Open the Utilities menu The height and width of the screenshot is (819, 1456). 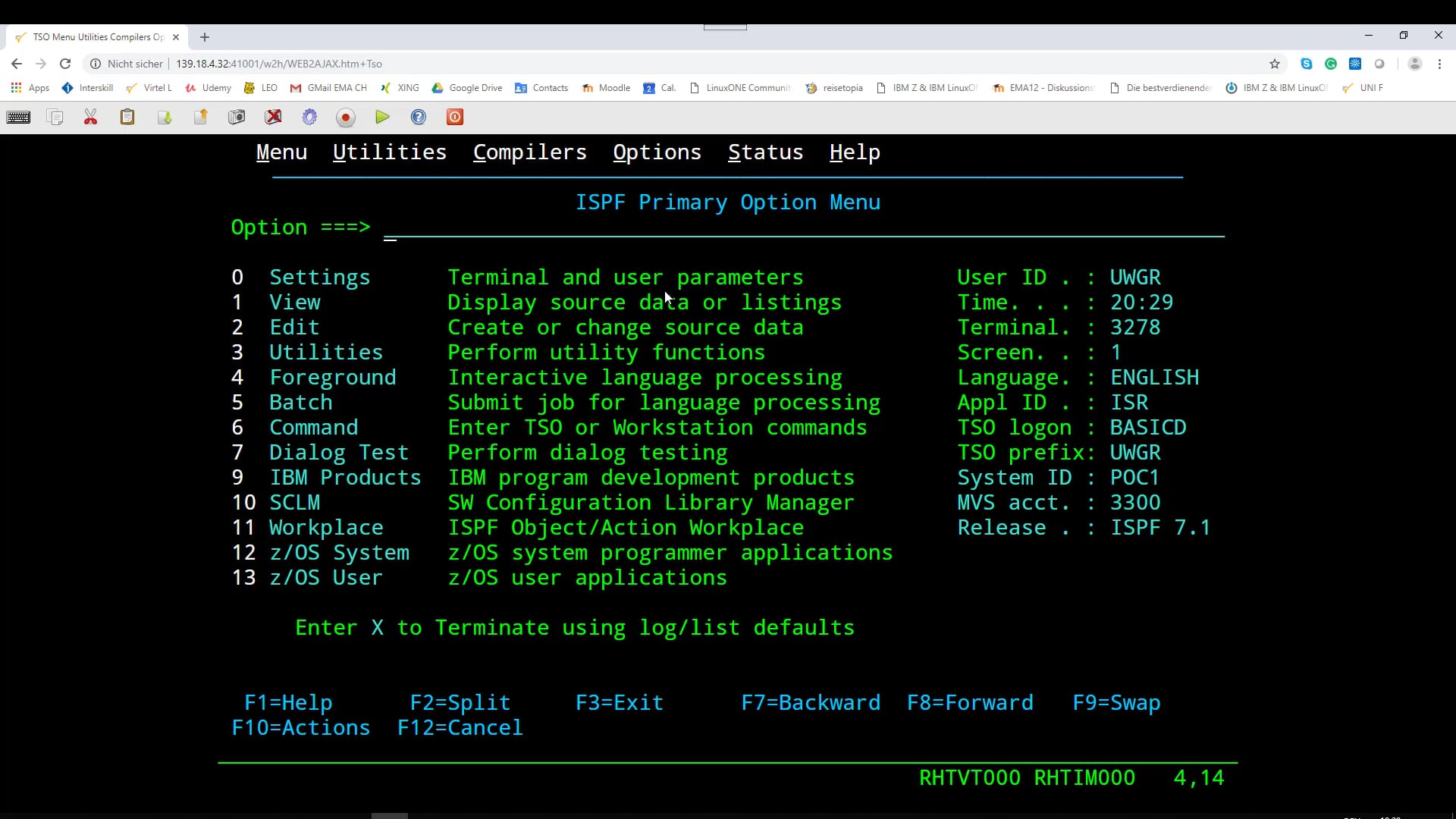click(x=389, y=152)
